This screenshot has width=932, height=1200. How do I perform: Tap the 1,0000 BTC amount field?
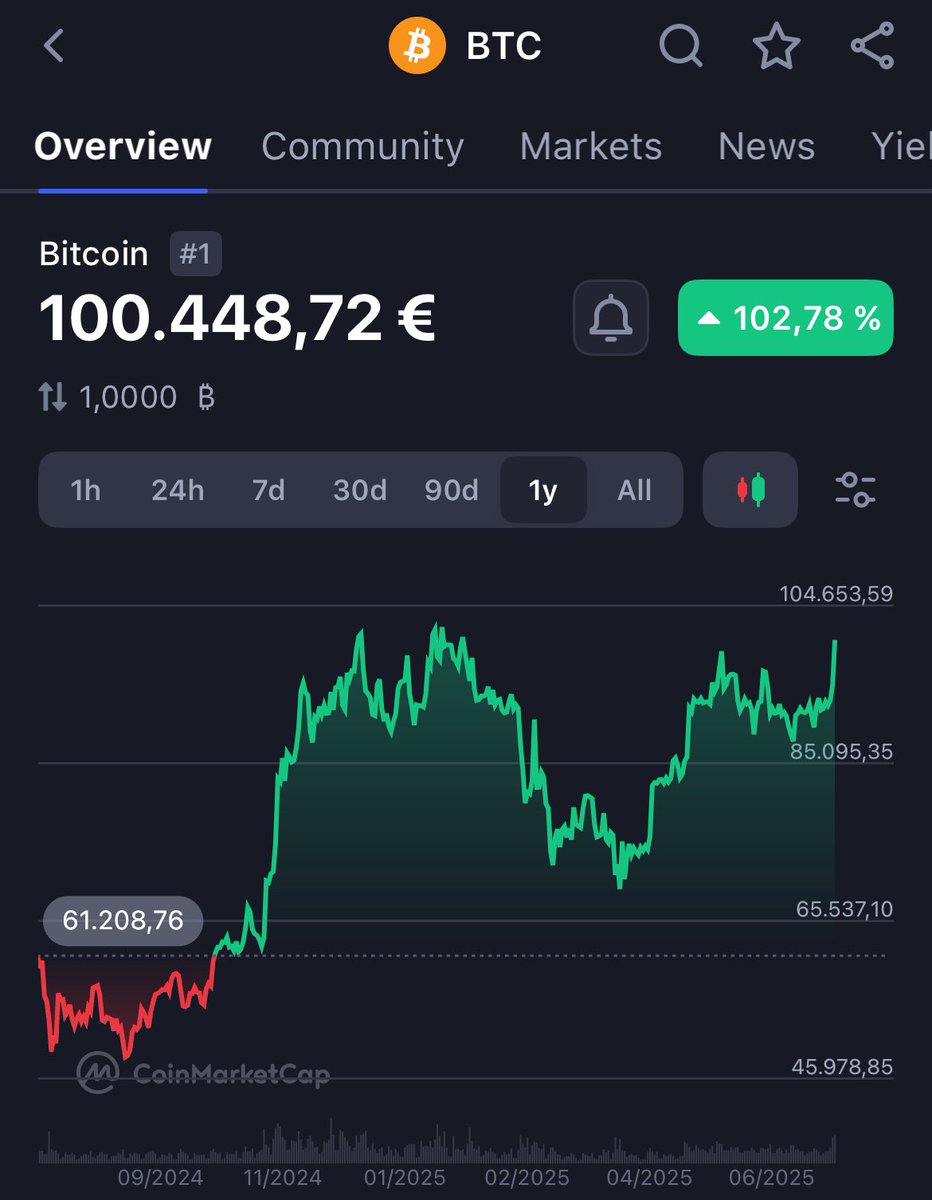click(127, 398)
